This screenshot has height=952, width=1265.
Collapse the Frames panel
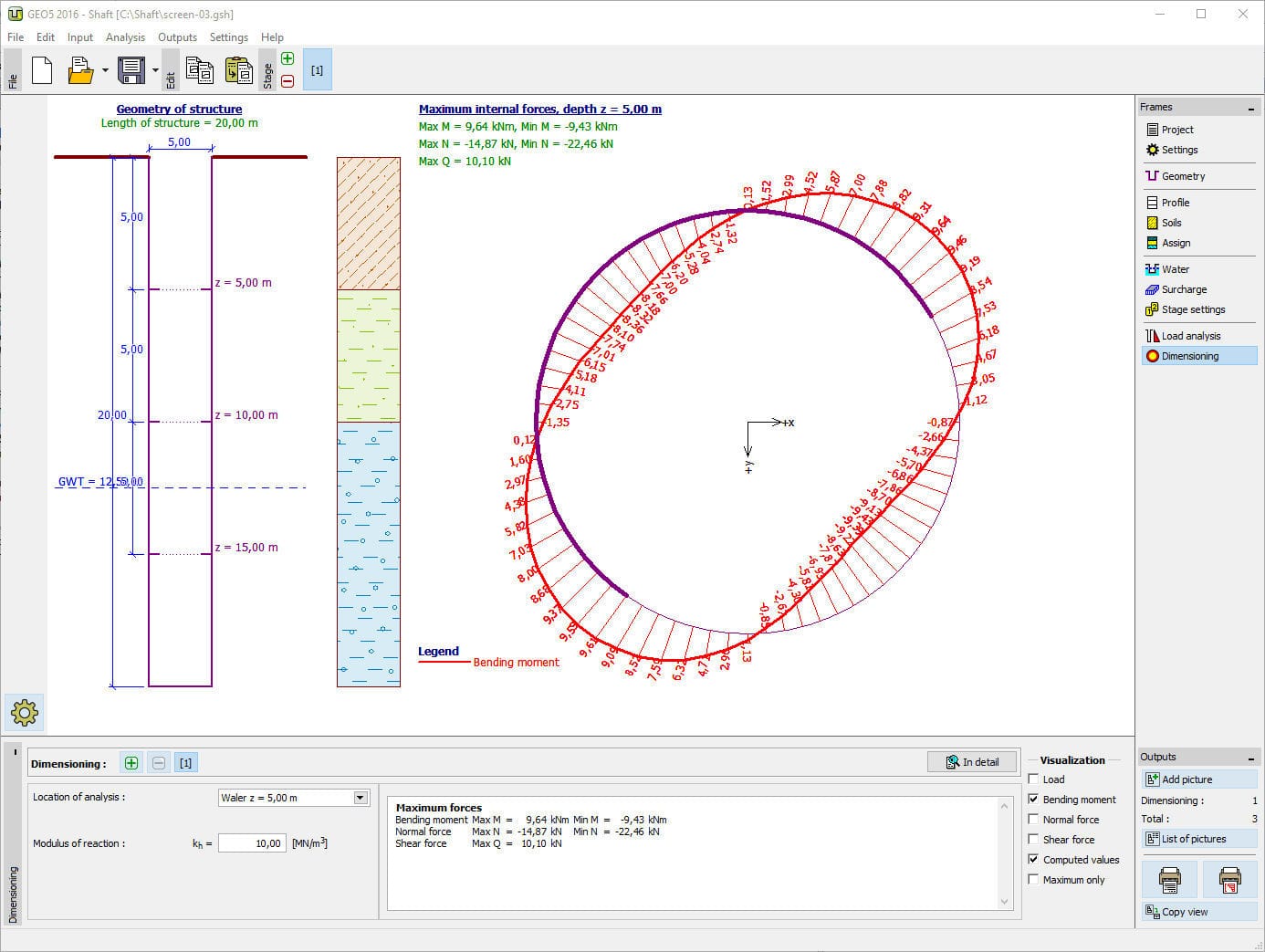1250,109
